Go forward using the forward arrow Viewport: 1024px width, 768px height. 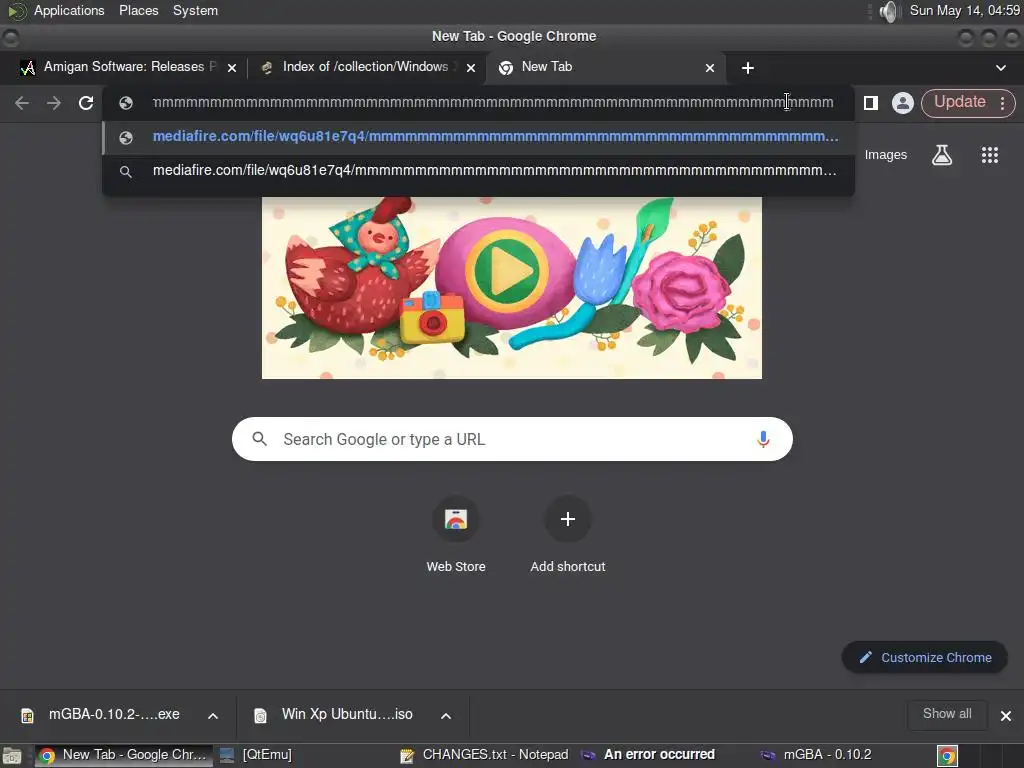tap(54, 103)
